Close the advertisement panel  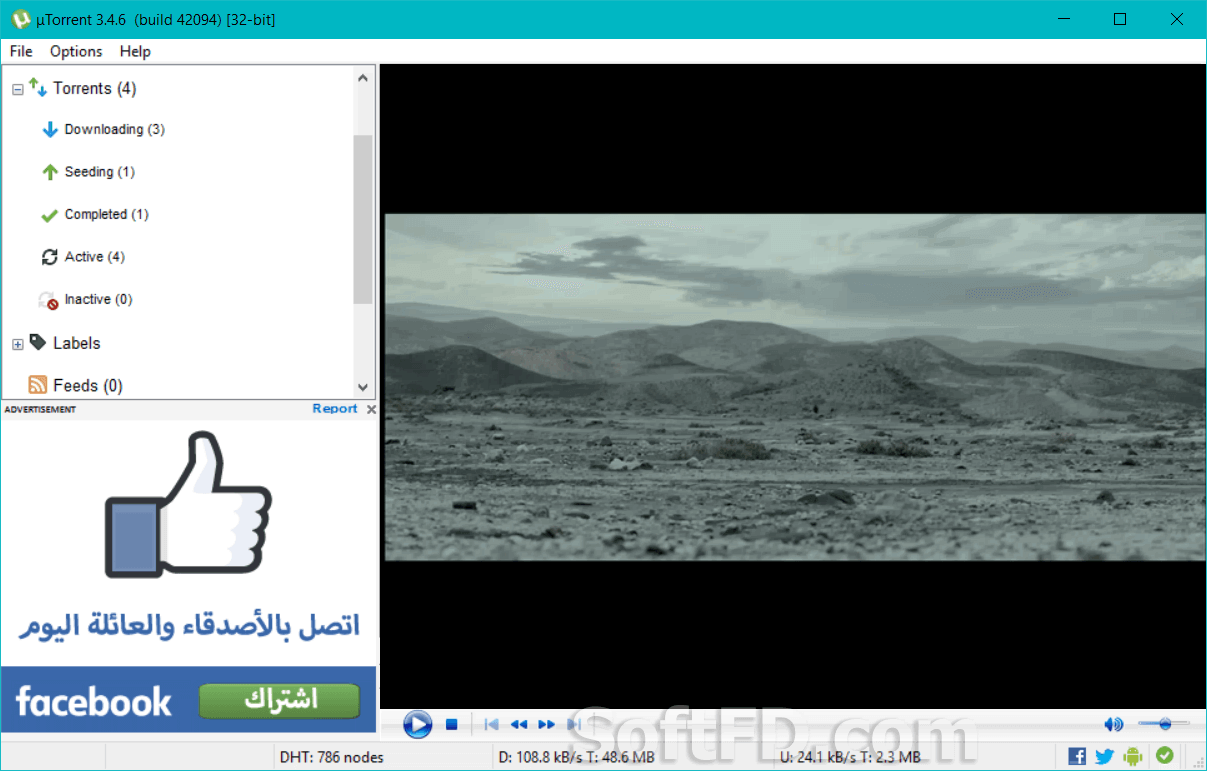tap(371, 409)
